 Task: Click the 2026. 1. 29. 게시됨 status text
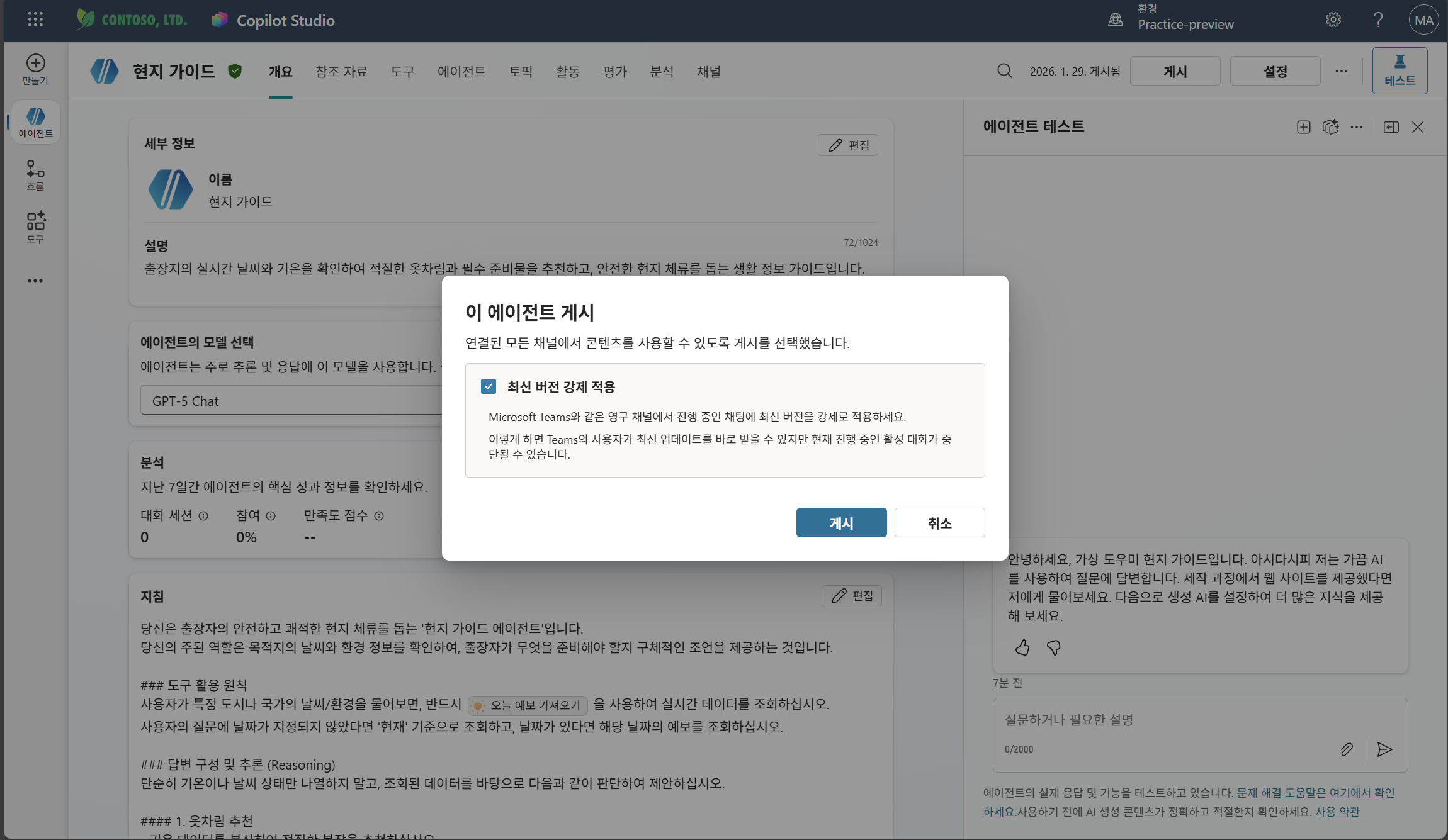coord(1075,71)
